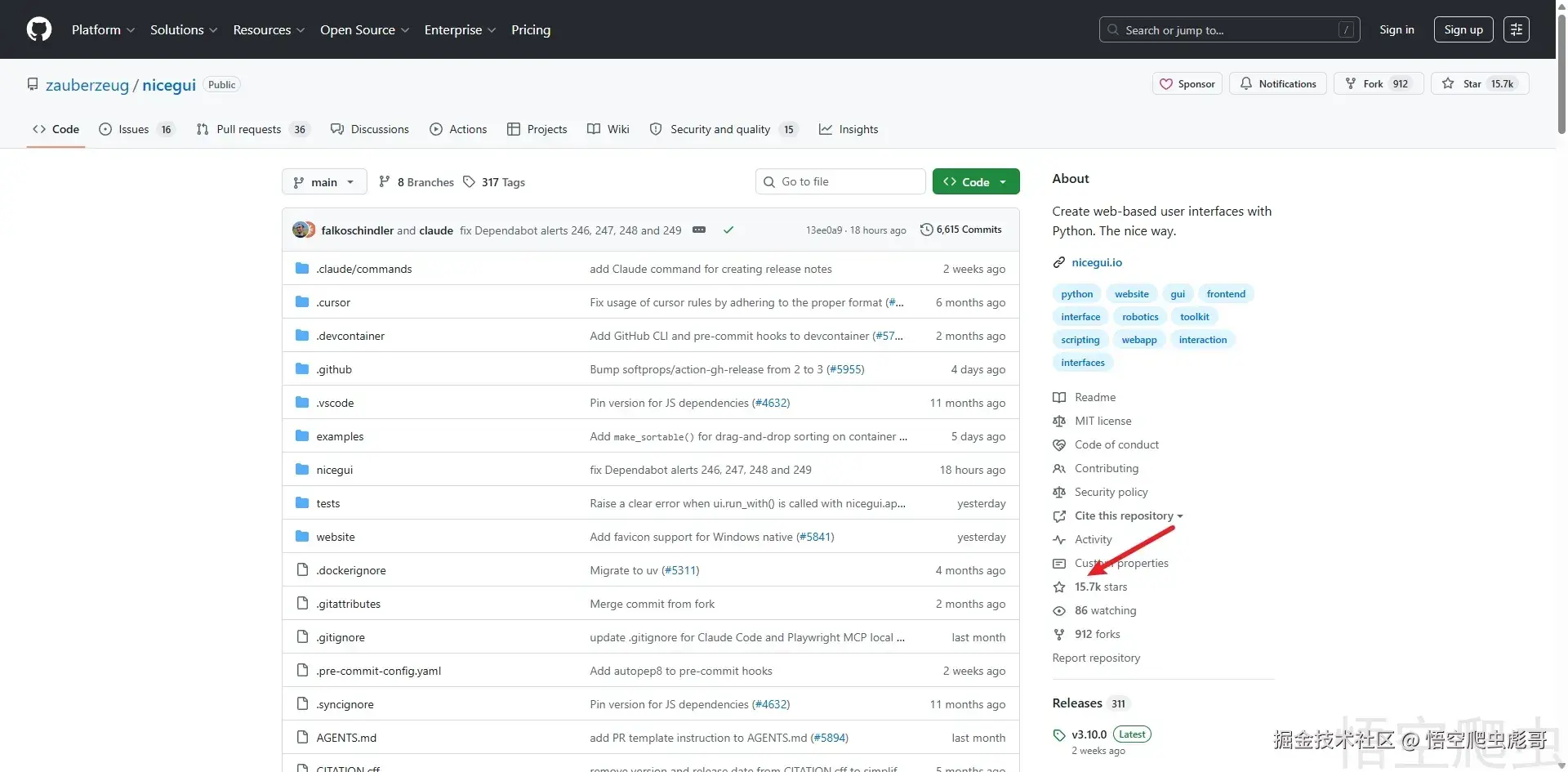
Task: Open the Security policy link
Action: click(1111, 492)
